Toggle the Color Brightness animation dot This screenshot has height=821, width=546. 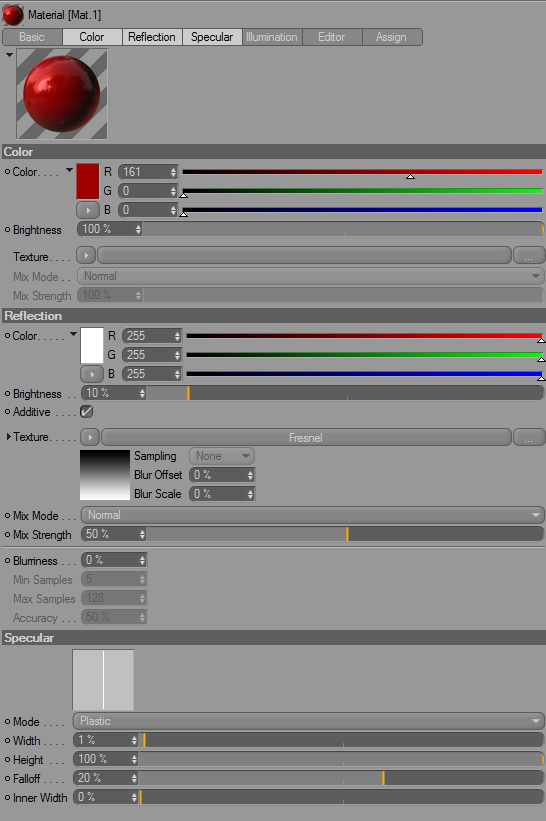point(7,229)
